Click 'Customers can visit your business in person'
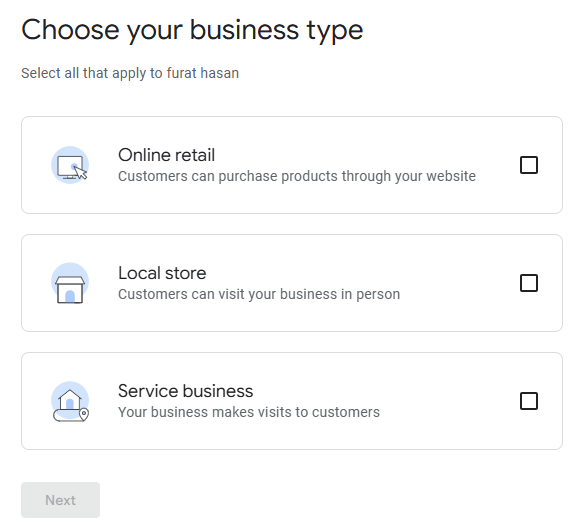583x530 pixels. [x=259, y=294]
